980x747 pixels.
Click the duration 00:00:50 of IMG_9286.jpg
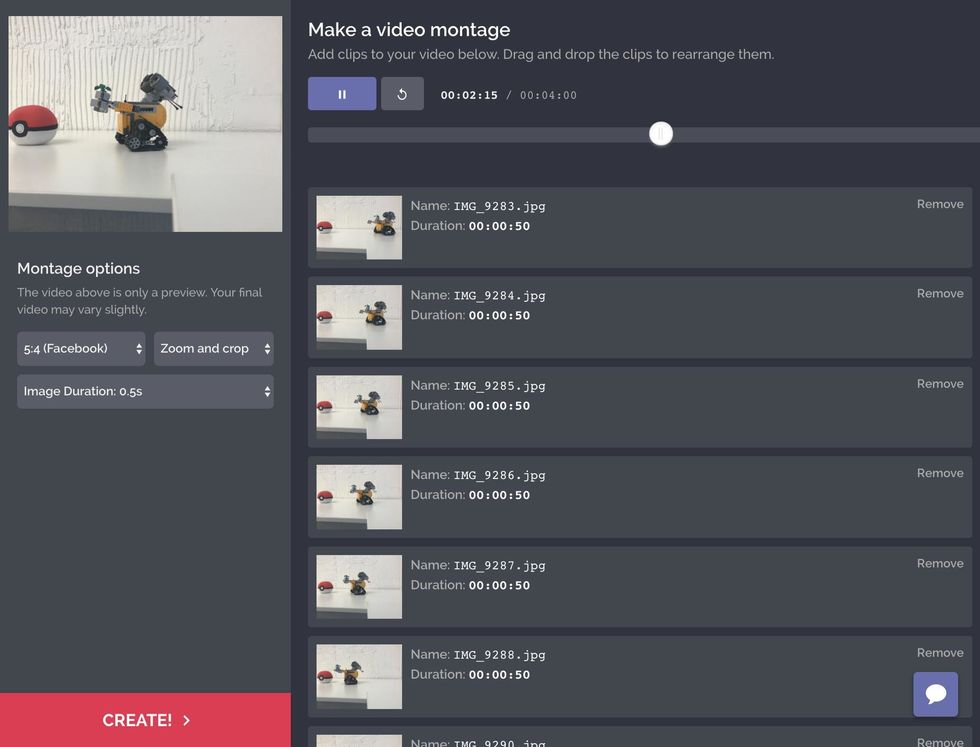click(499, 495)
